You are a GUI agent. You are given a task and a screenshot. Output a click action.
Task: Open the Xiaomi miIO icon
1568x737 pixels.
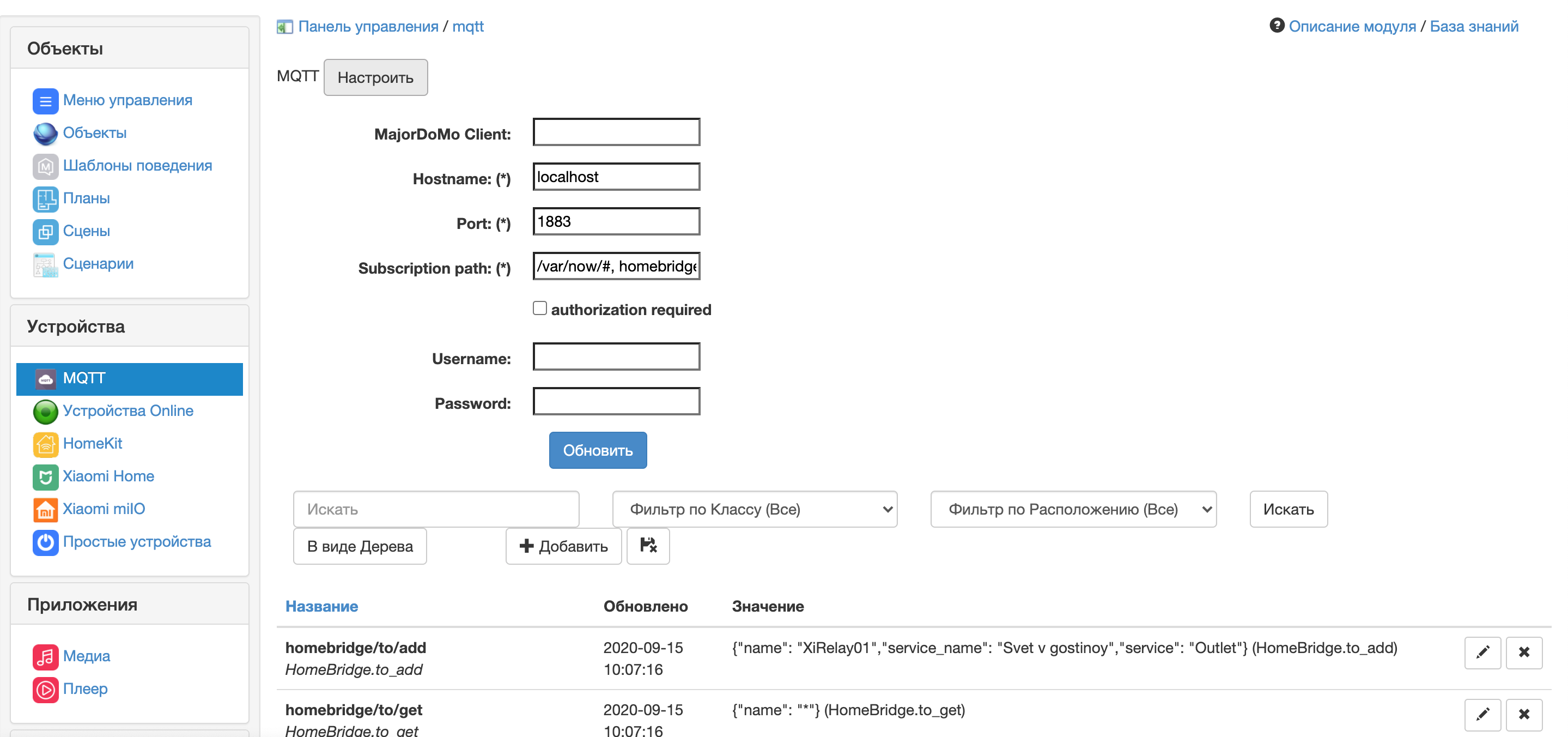45,509
